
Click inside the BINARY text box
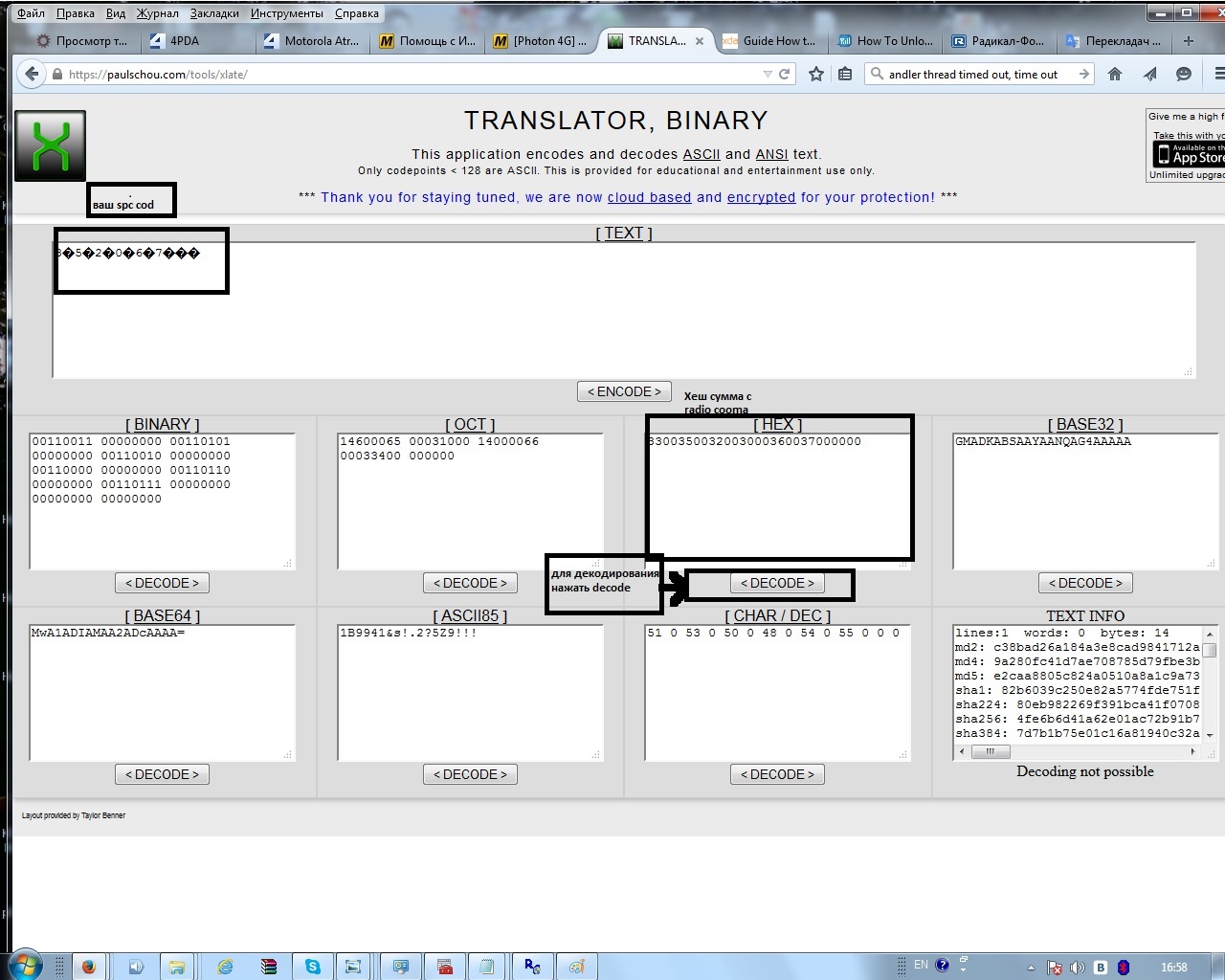[x=162, y=501]
